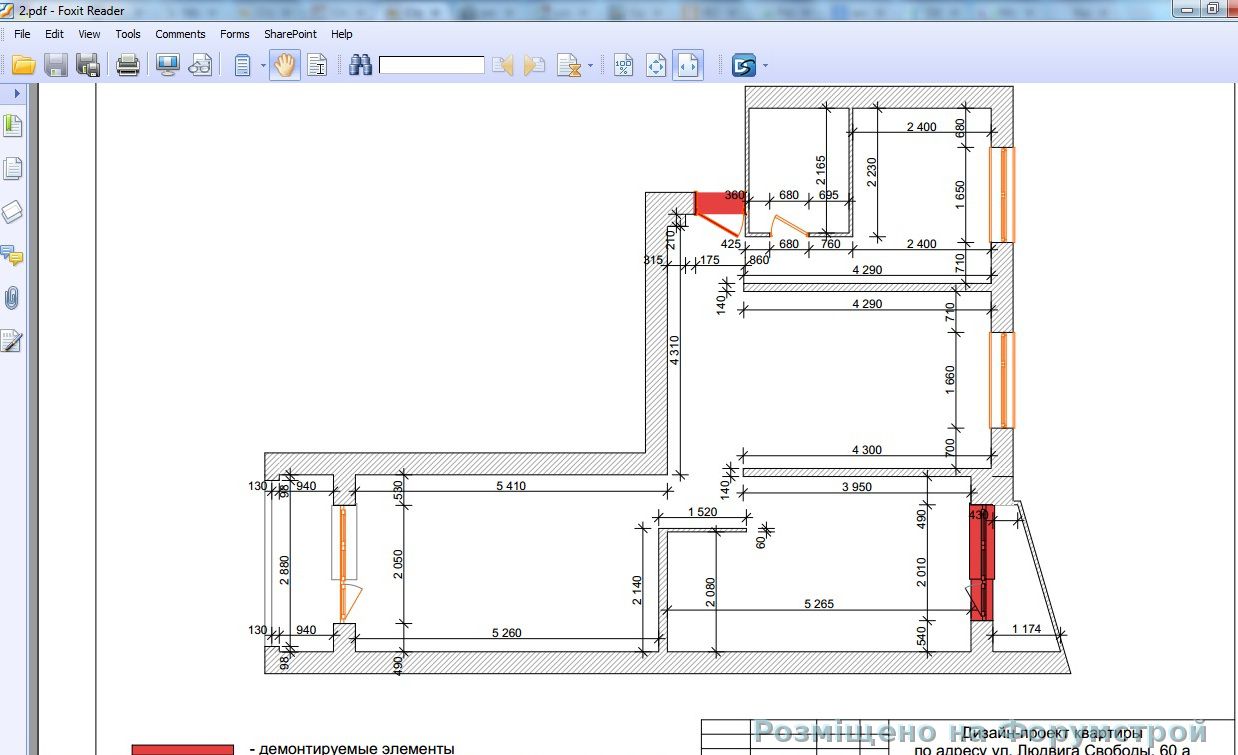Click the Print icon in toolbar

point(128,66)
